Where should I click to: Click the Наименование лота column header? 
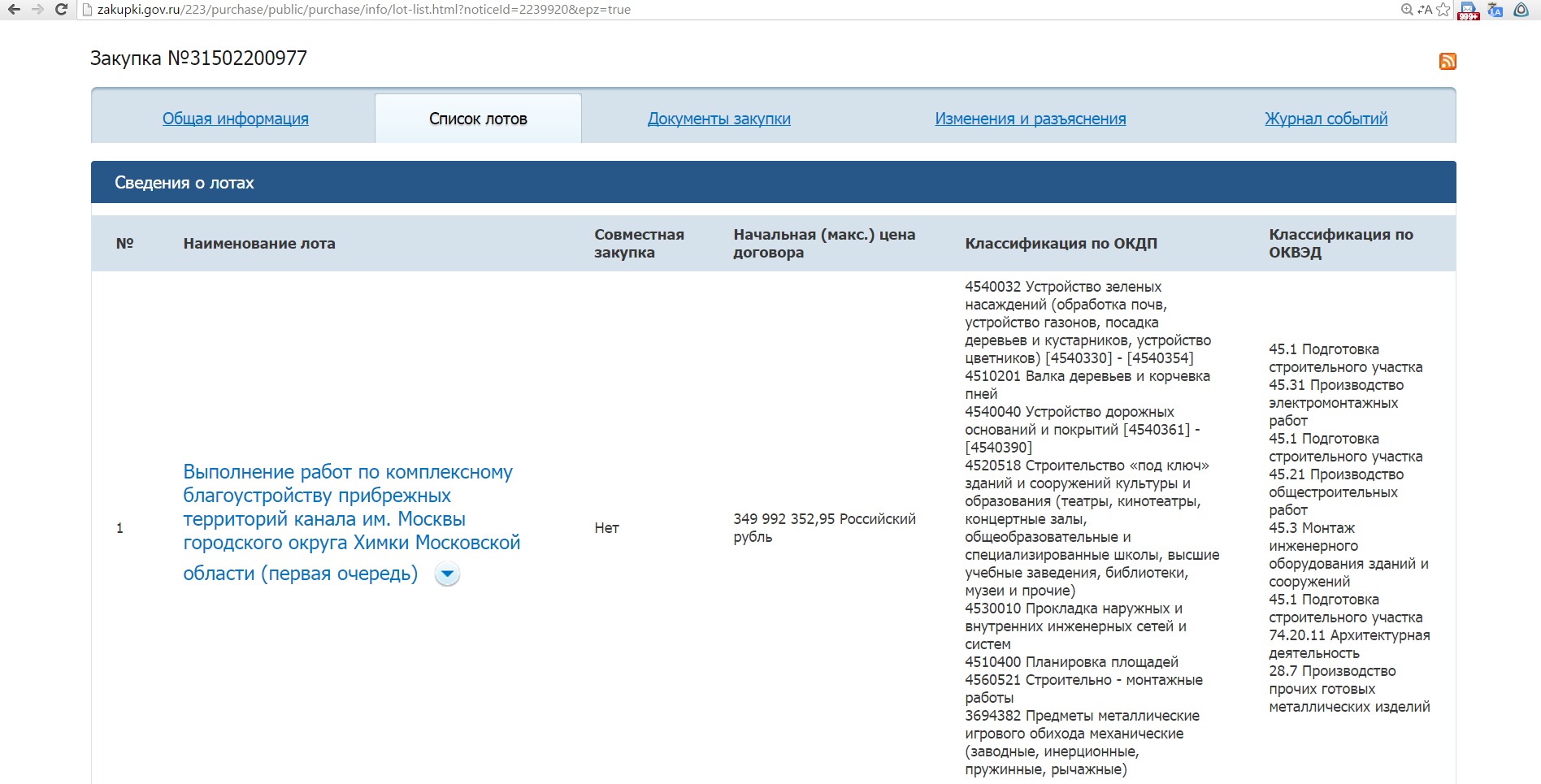coord(259,244)
